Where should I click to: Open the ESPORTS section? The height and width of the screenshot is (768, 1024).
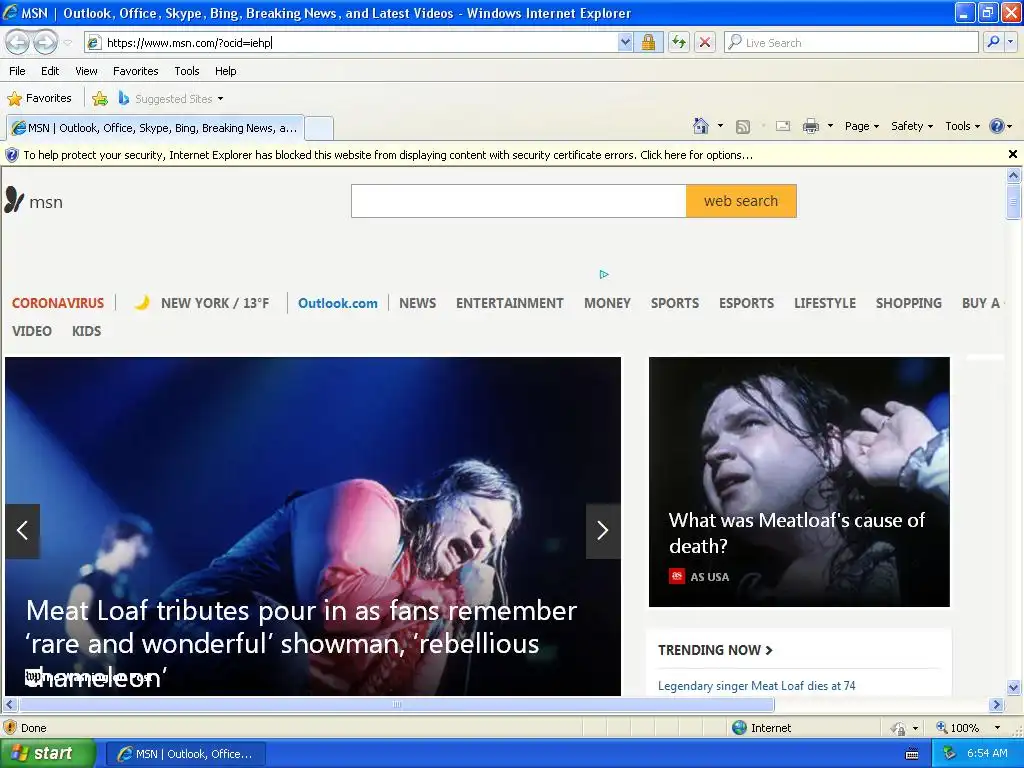point(746,303)
